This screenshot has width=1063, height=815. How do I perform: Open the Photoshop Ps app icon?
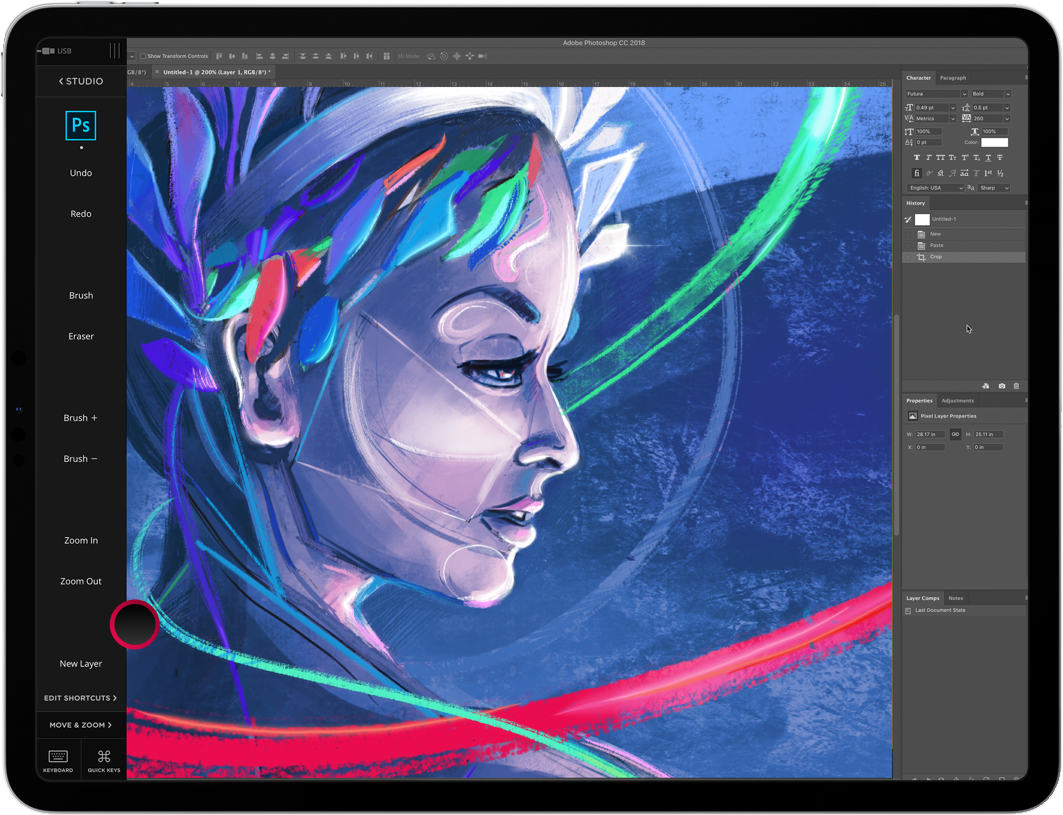point(81,125)
